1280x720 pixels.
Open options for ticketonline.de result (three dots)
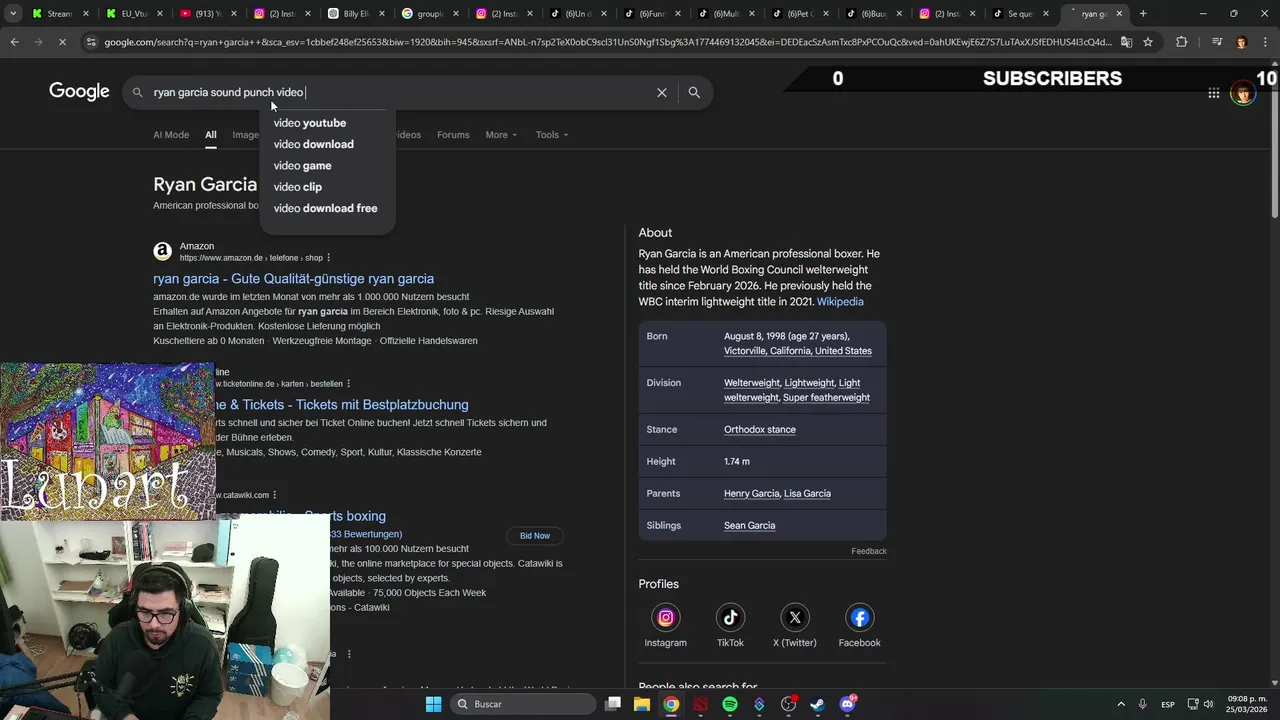click(x=348, y=384)
